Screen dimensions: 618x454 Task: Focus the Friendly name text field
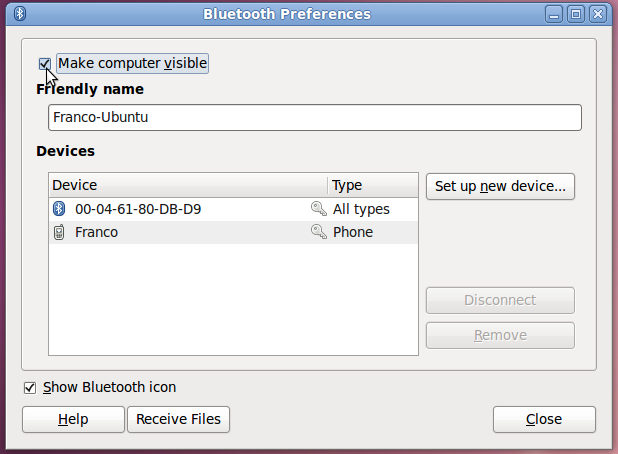[x=314, y=117]
